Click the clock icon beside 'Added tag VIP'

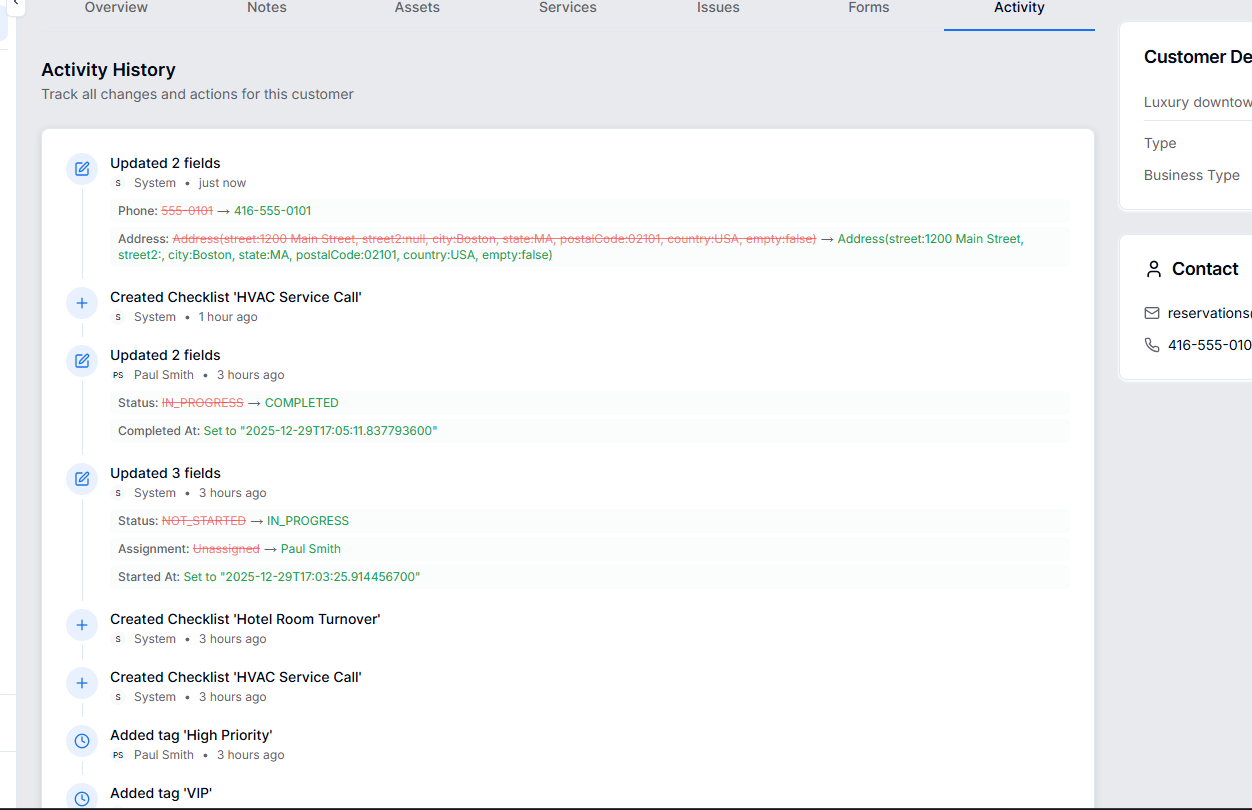click(82, 797)
